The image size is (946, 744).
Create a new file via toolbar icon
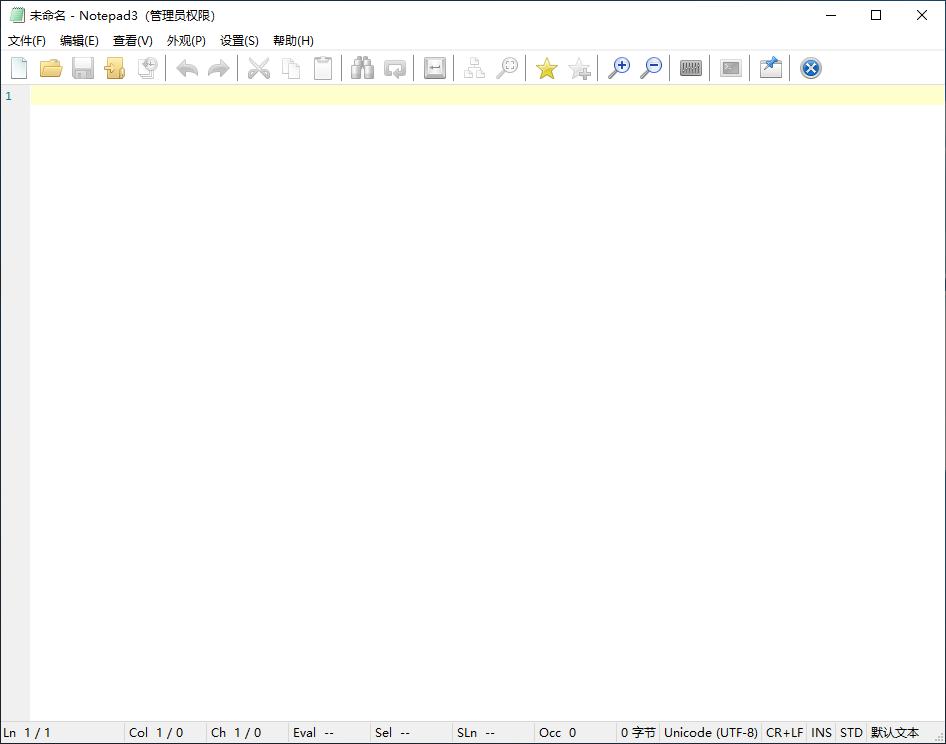pos(18,67)
